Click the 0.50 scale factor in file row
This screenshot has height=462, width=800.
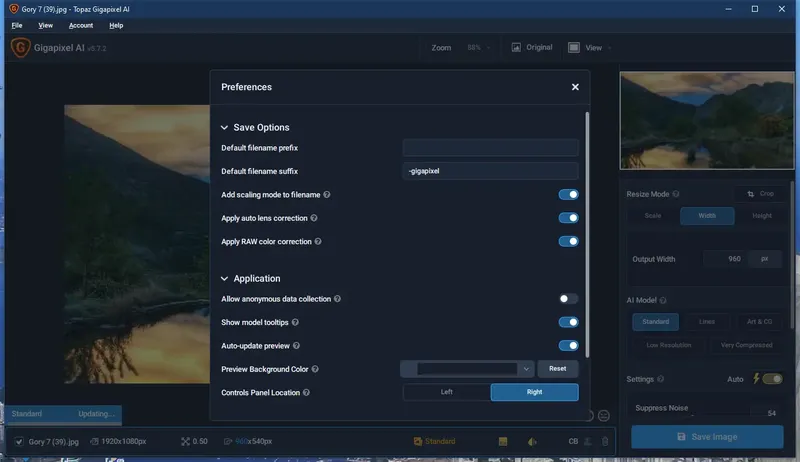pyautogui.click(x=200, y=442)
